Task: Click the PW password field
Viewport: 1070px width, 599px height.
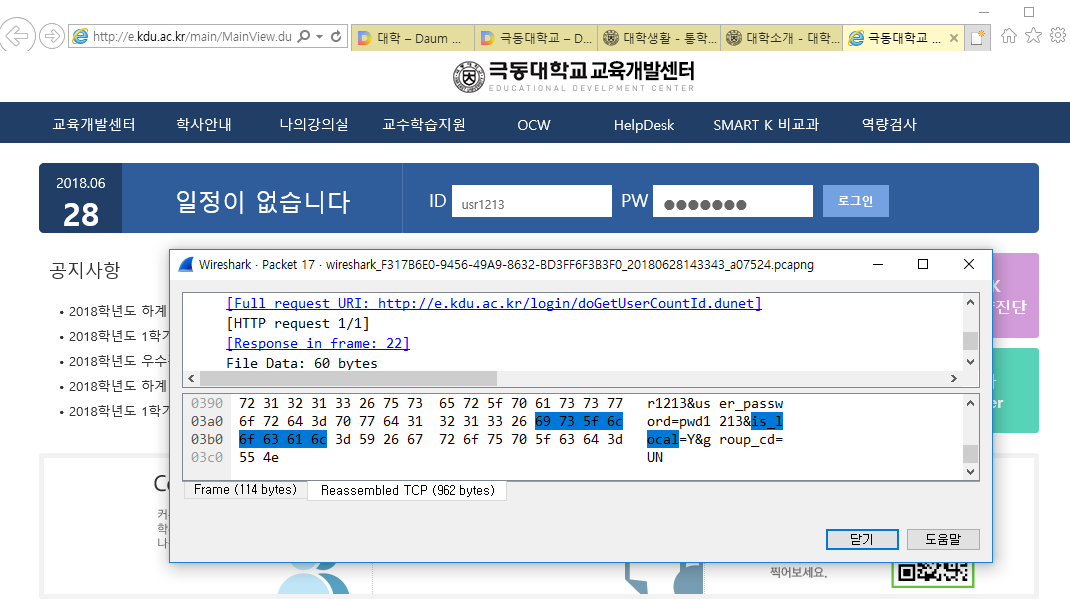Action: (x=732, y=201)
